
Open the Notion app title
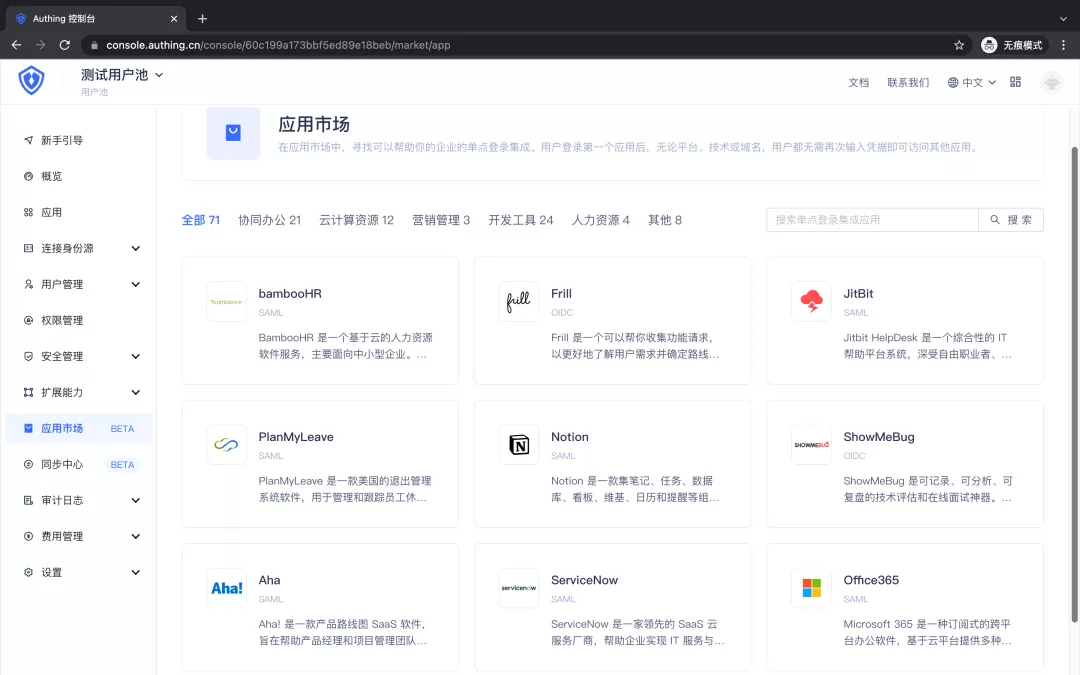(570, 437)
